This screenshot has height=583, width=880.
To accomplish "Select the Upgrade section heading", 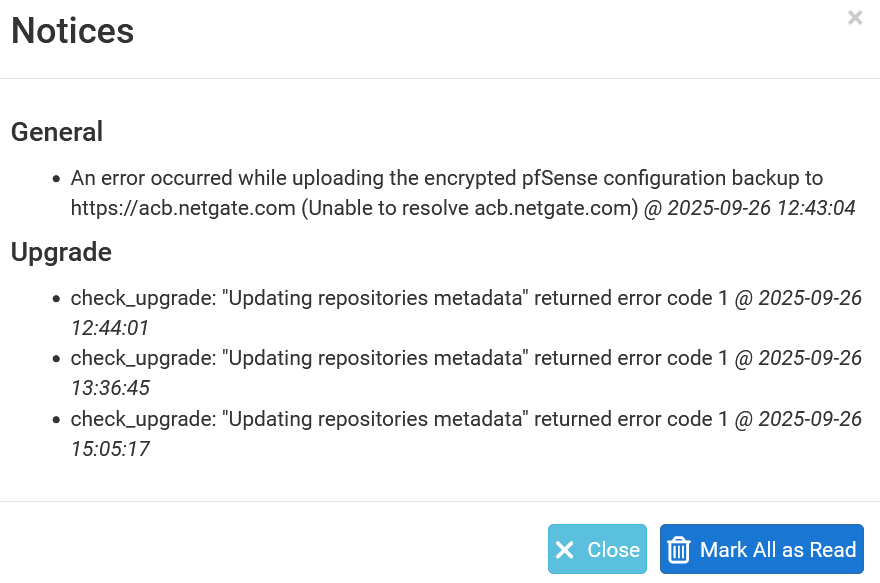I will (61, 252).
